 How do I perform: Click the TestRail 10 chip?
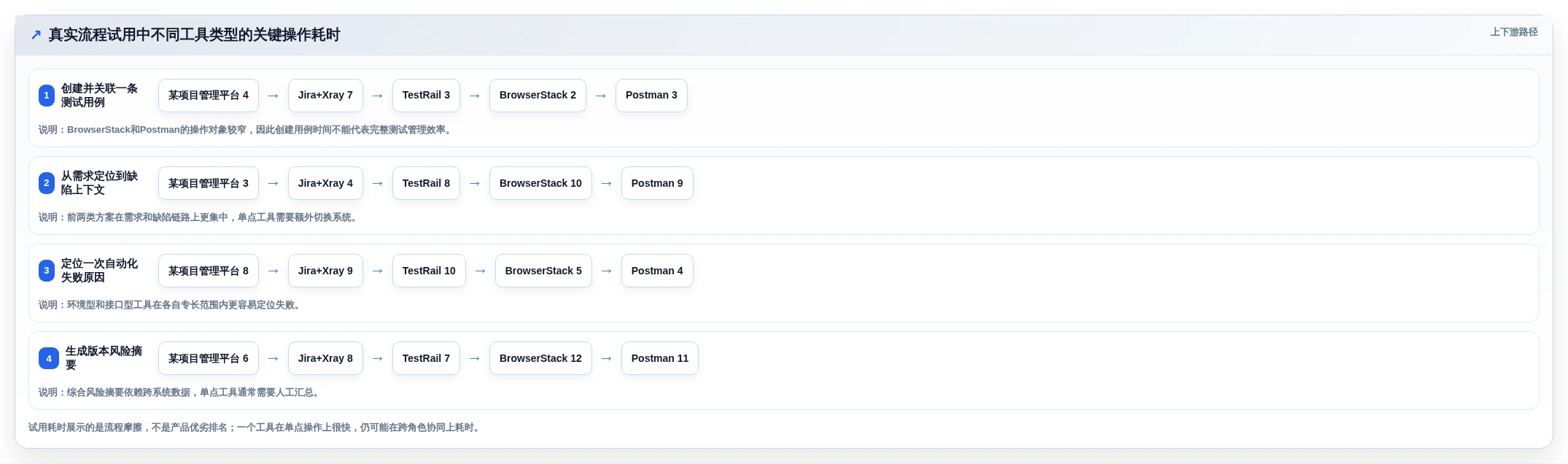pos(429,271)
